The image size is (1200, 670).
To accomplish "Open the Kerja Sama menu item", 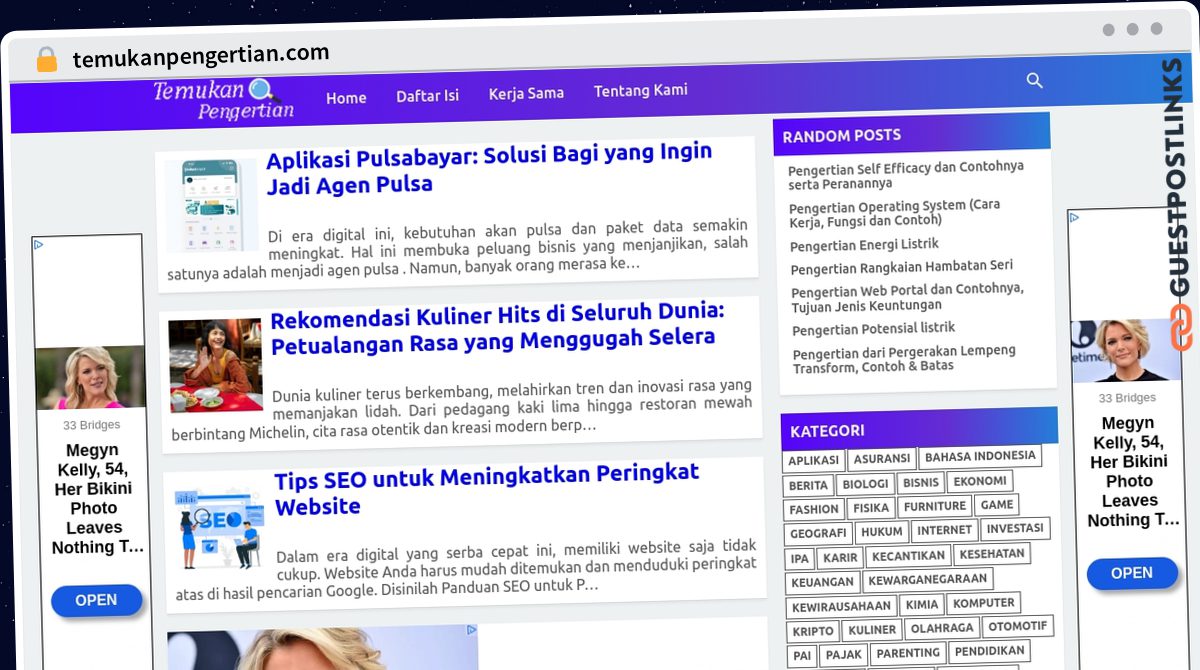I will coord(526,93).
